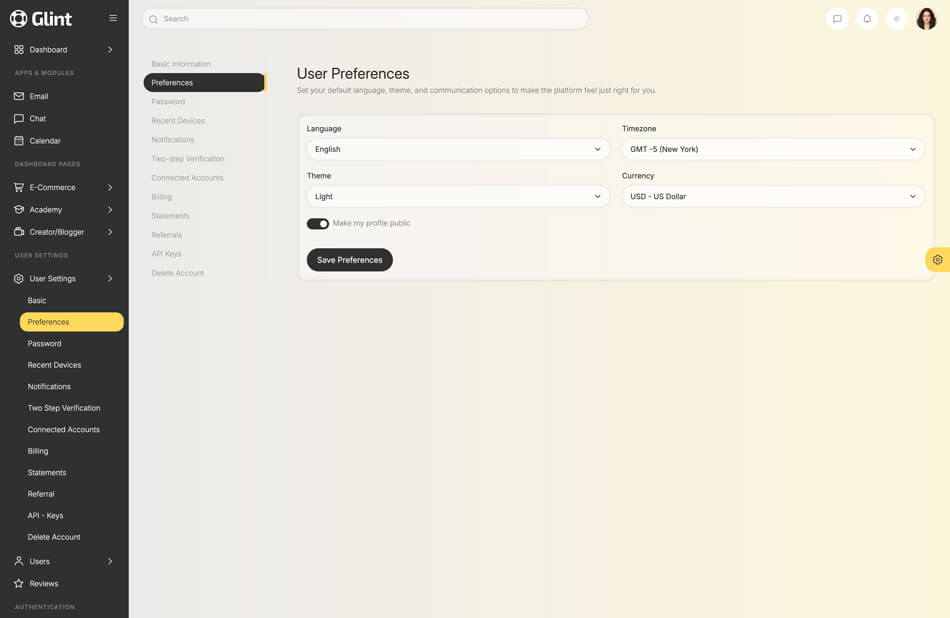Image resolution: width=950 pixels, height=618 pixels.
Task: Click the hamburger menu icon beside Glint logo
Action: [113, 18]
